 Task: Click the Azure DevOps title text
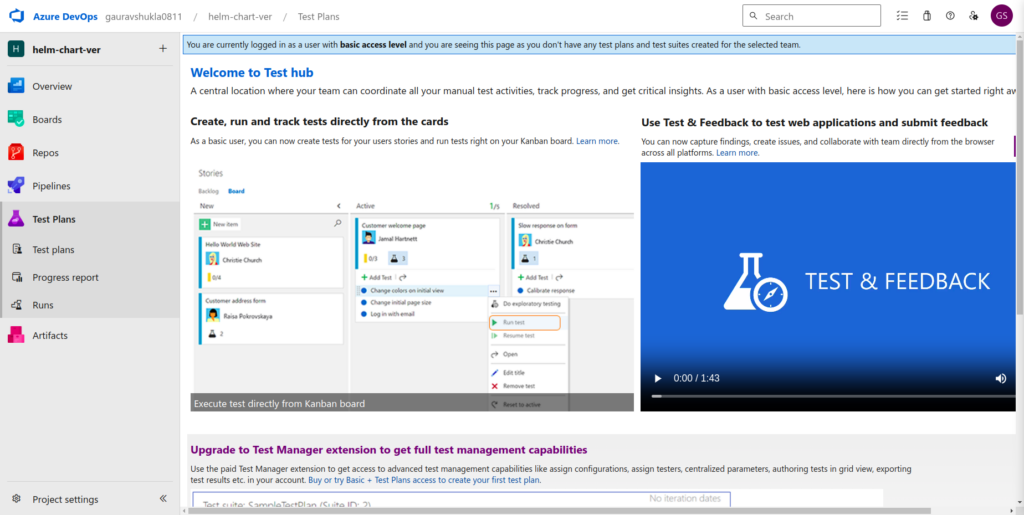pos(65,16)
